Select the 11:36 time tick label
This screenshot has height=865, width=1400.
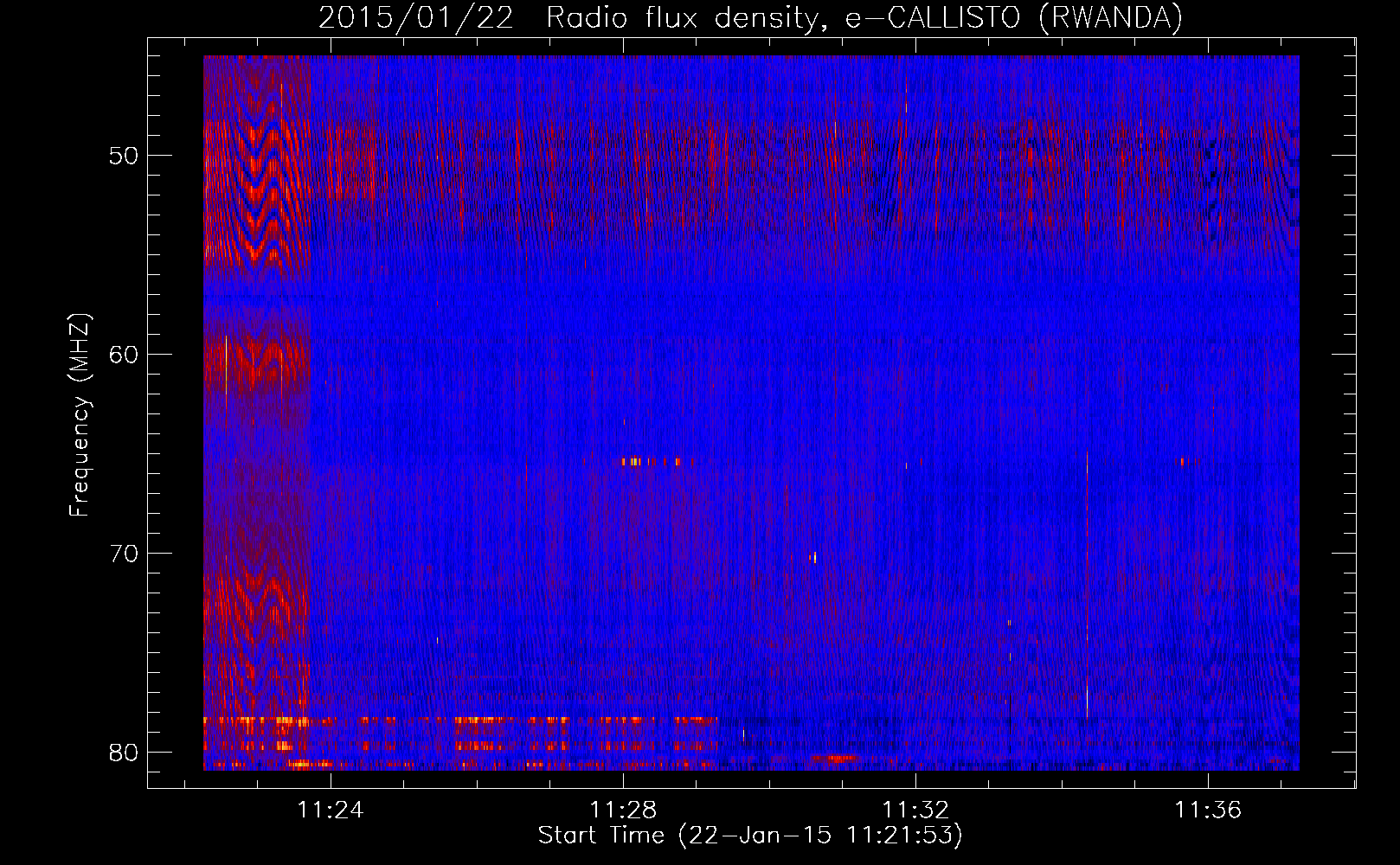click(x=1208, y=811)
